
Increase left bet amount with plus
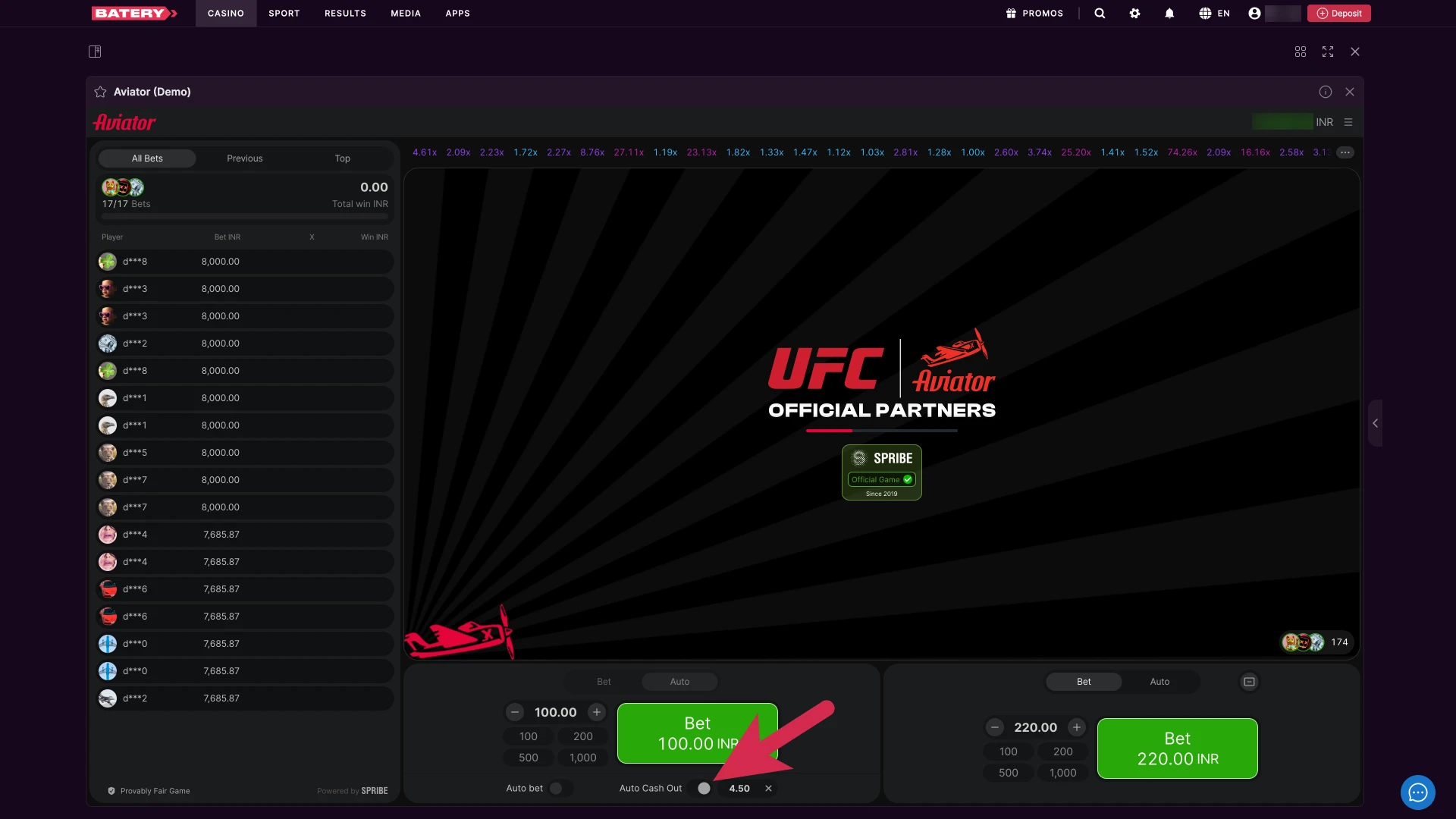coord(597,712)
